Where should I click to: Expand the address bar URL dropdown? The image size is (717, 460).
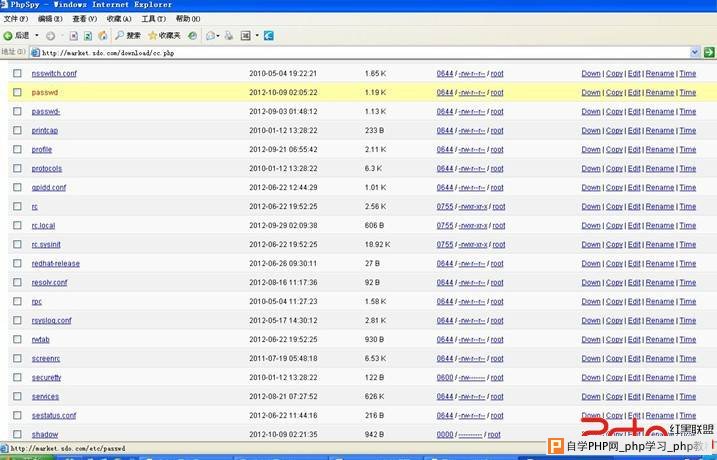695,52
